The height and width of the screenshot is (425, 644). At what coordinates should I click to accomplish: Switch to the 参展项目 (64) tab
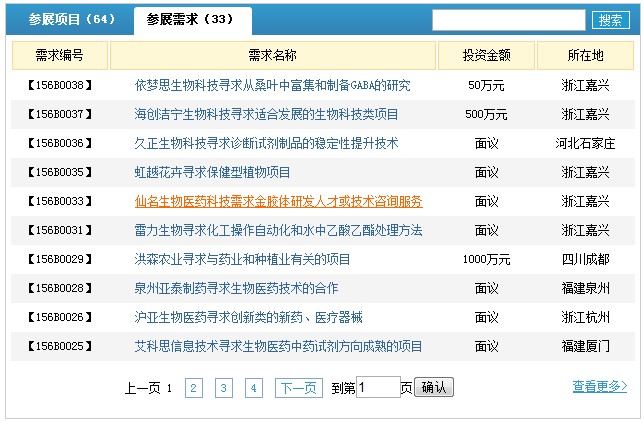pyautogui.click(x=72, y=19)
